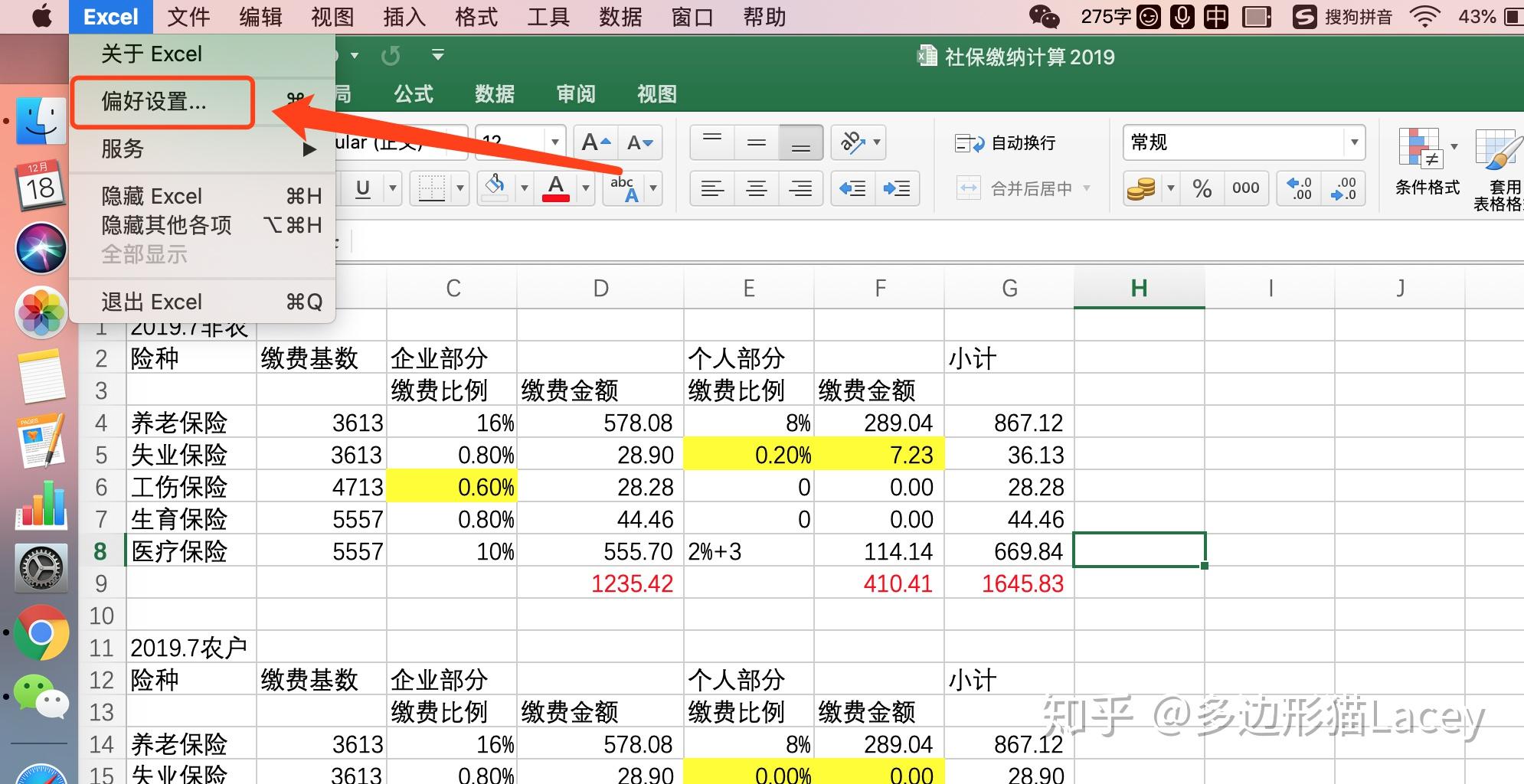Apply fill color with the paint bucket
Image resolution: width=1524 pixels, height=784 pixels.
point(495,188)
